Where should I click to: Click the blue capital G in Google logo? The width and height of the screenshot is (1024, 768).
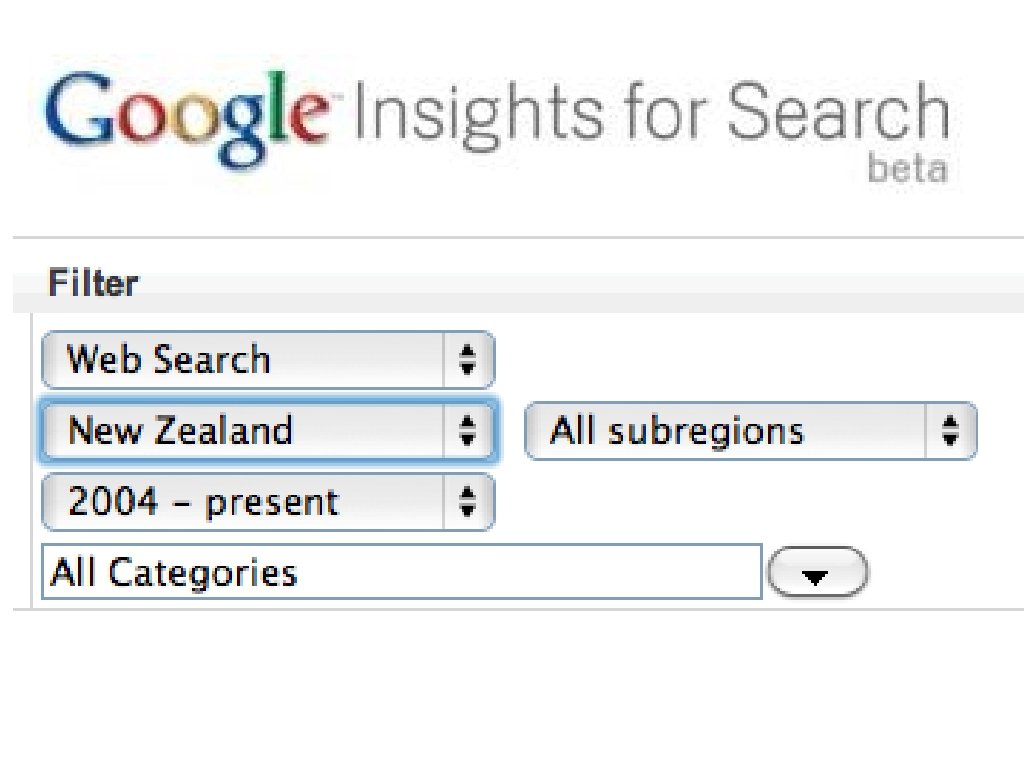coord(75,114)
